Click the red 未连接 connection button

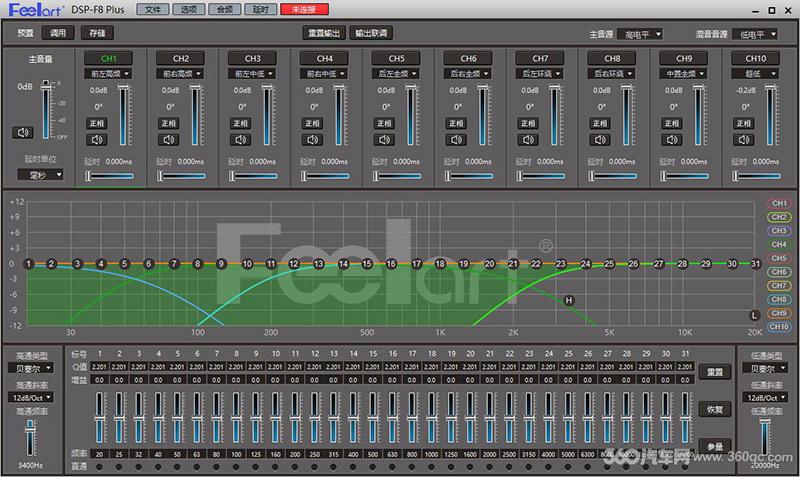(304, 9)
